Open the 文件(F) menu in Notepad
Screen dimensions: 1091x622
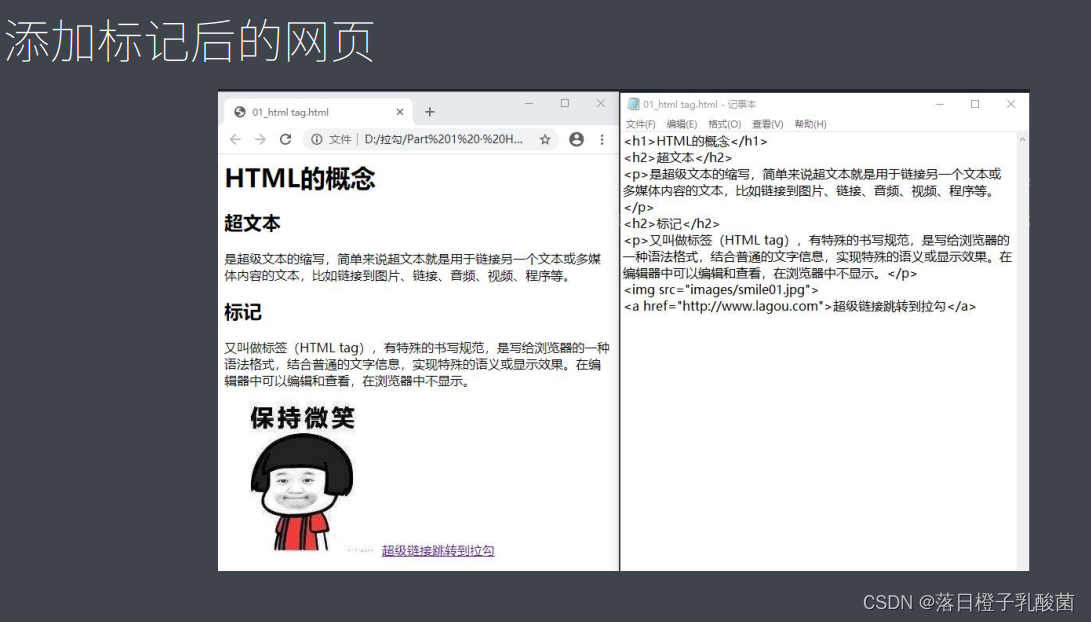click(640, 123)
